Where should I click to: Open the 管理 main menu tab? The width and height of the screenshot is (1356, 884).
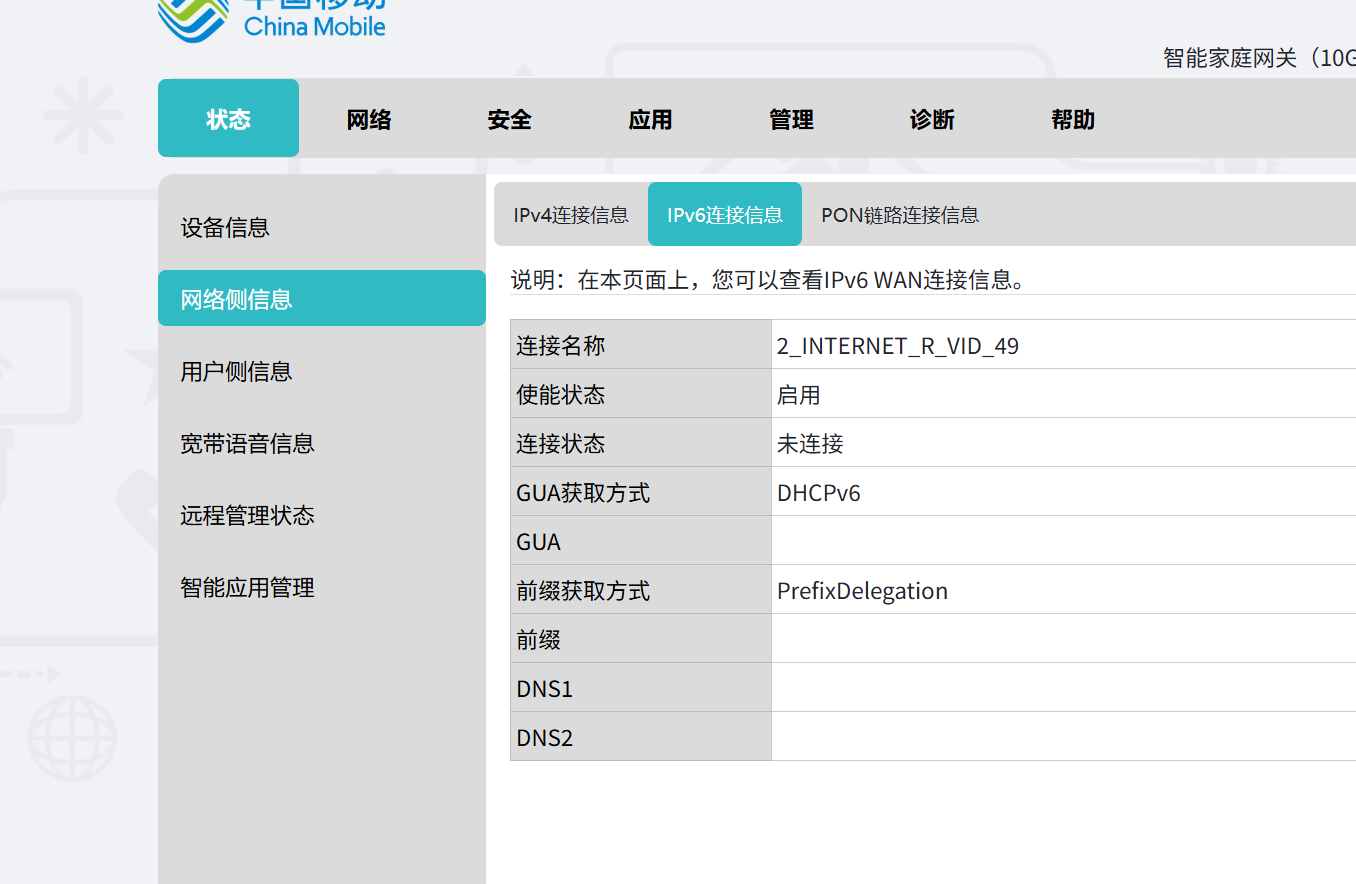click(791, 120)
